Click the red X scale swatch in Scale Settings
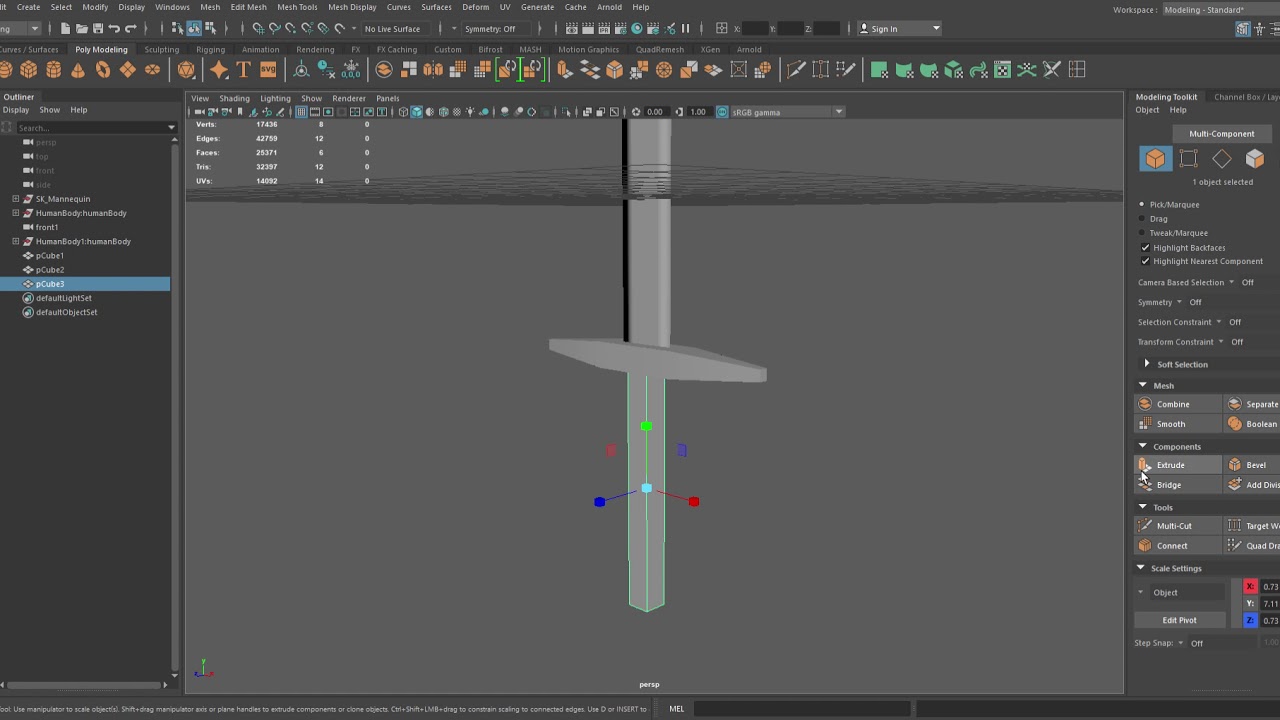The image size is (1280, 720). coord(1250,587)
